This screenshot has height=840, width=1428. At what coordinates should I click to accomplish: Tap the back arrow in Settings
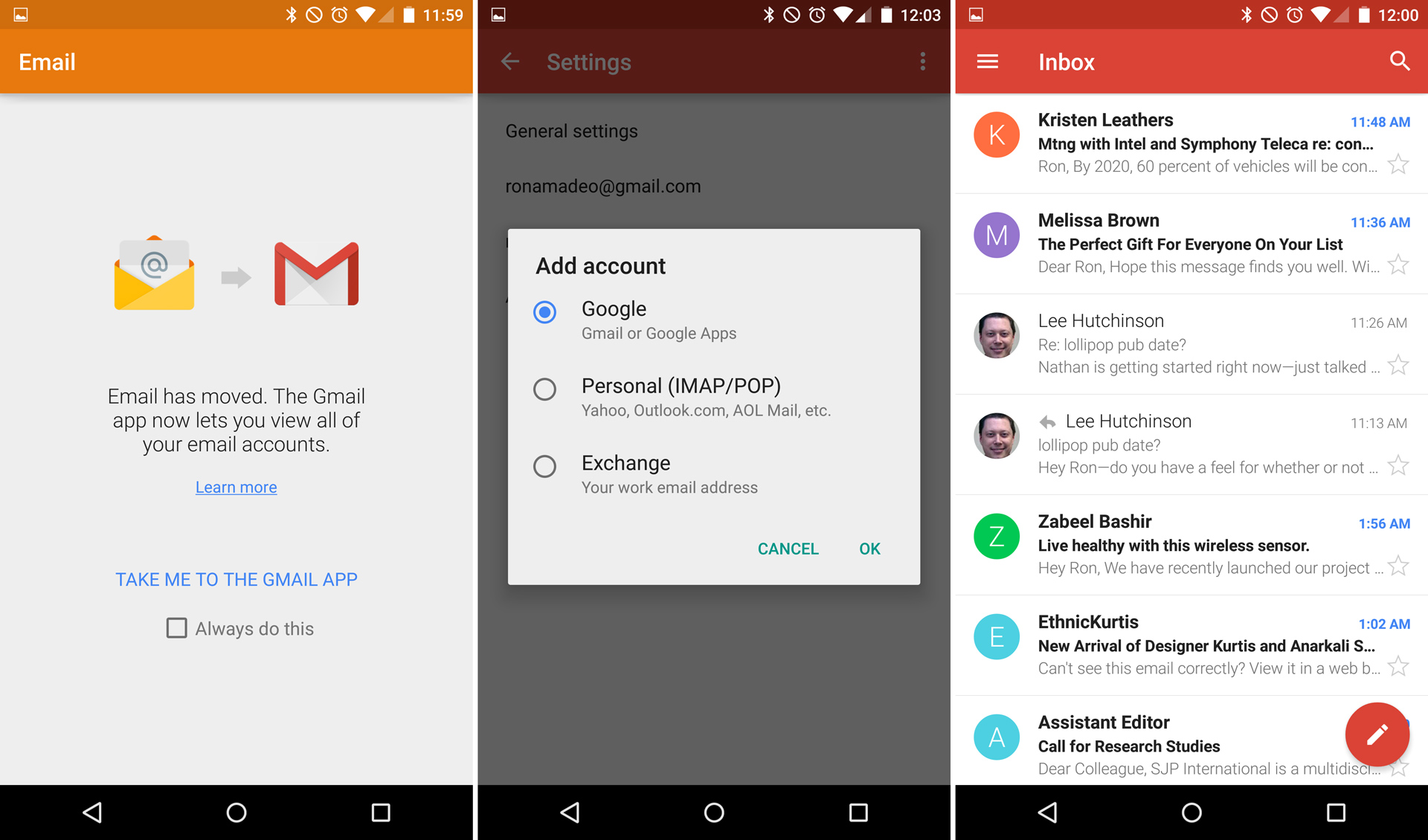[x=511, y=62]
